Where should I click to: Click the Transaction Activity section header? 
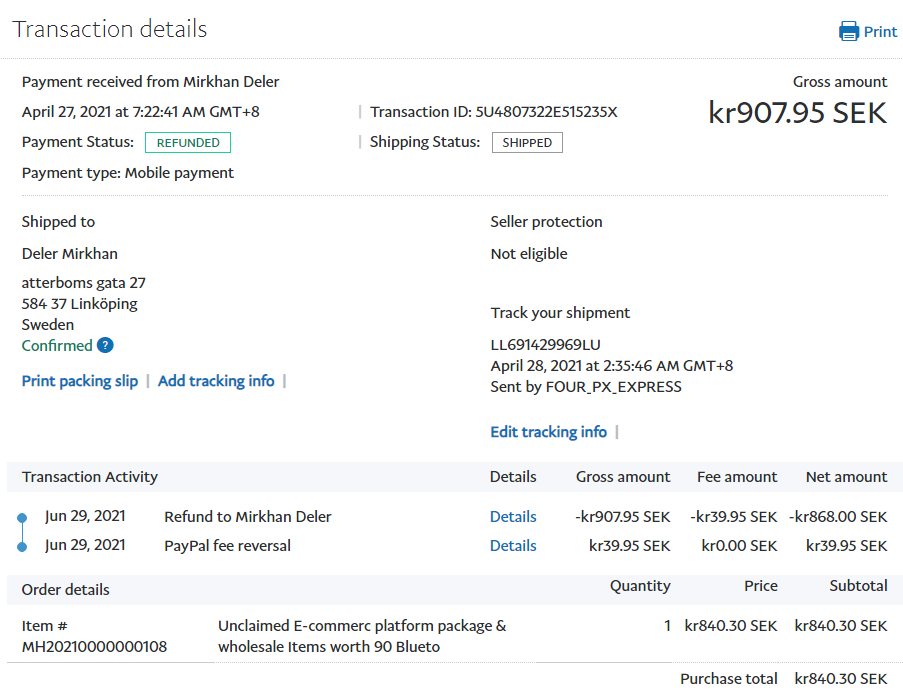[90, 477]
